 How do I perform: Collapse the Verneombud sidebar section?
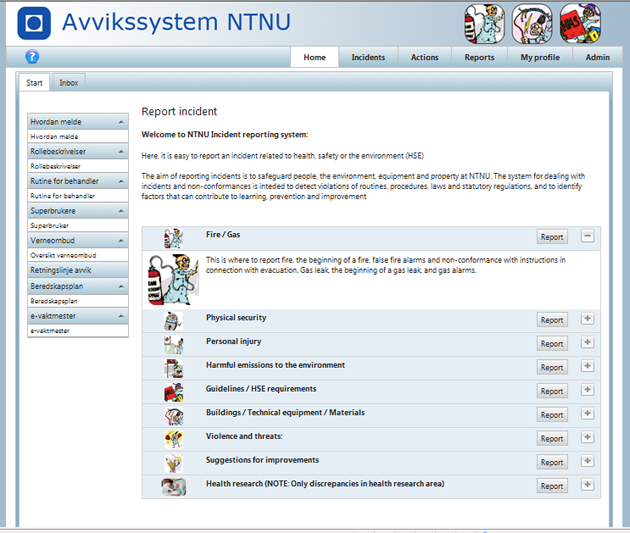tap(121, 241)
